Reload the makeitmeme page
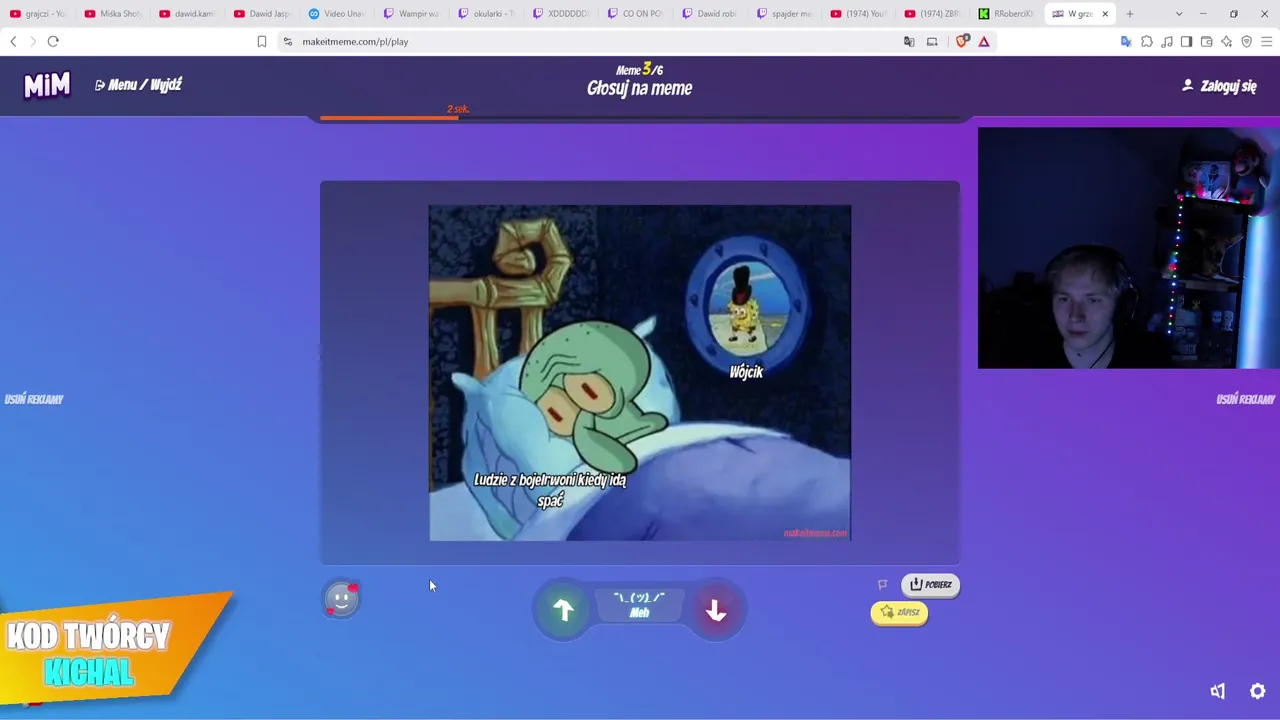Screen dimensions: 1280x720 pyautogui.click(x=53, y=41)
